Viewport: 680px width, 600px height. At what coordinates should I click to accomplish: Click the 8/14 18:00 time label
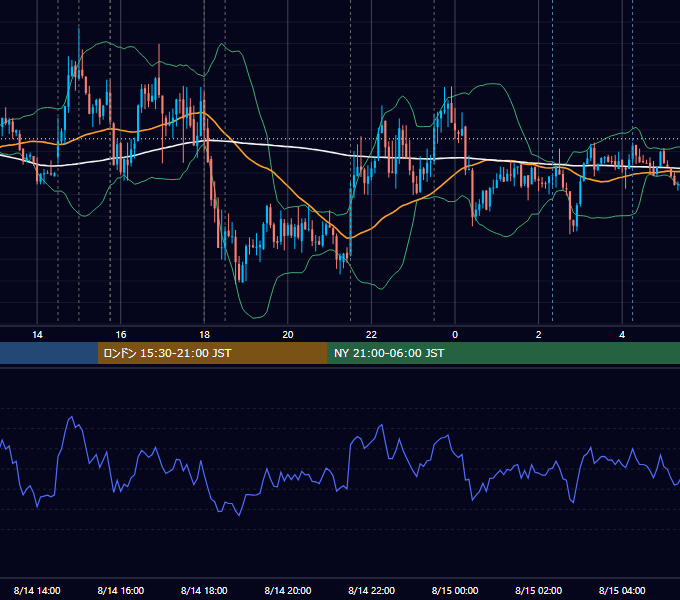click(204, 590)
